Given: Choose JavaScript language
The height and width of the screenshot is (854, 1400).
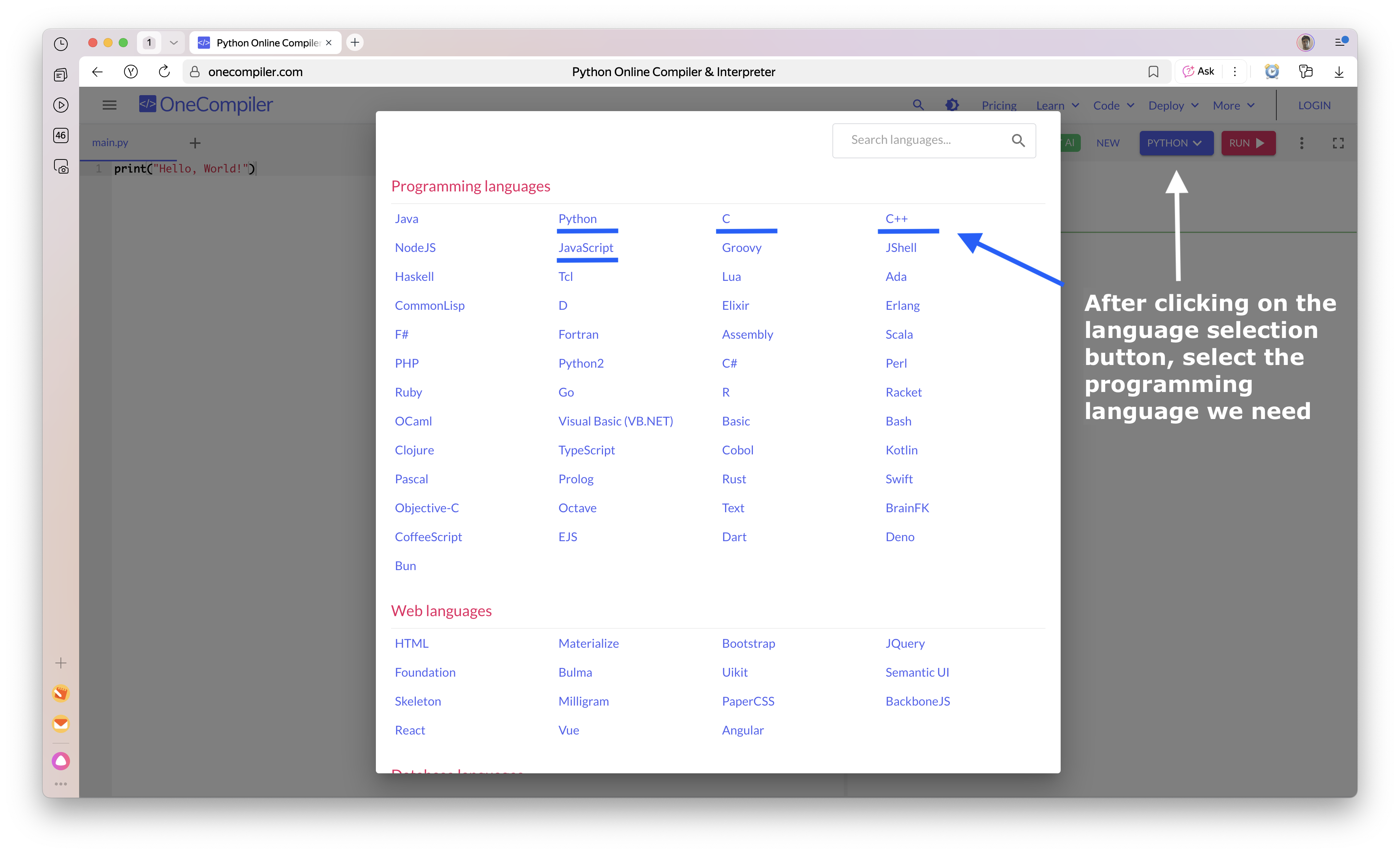Looking at the screenshot, I should (x=585, y=248).
